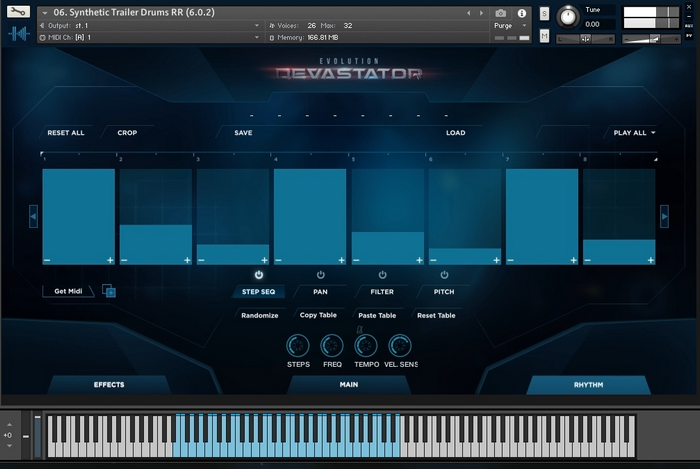700x469 pixels.
Task: Switch to the Effects tab
Action: coord(109,384)
